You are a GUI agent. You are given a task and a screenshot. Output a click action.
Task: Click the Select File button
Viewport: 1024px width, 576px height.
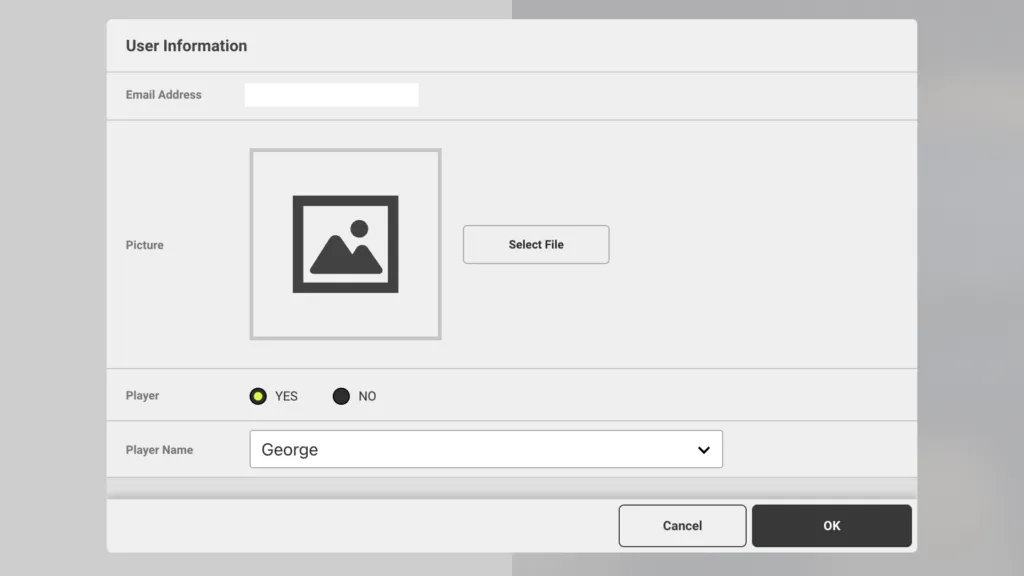point(536,244)
